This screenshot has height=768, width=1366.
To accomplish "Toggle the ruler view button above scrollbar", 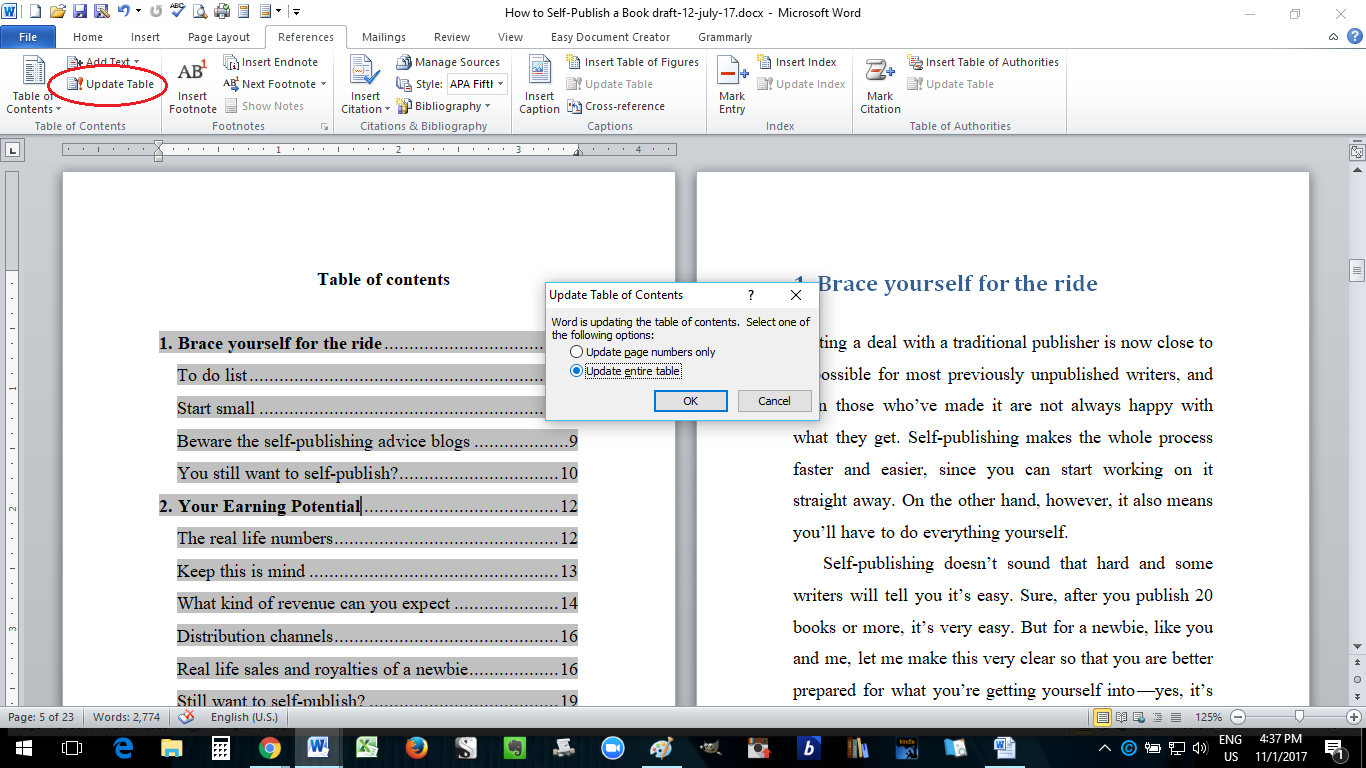I will point(1356,152).
